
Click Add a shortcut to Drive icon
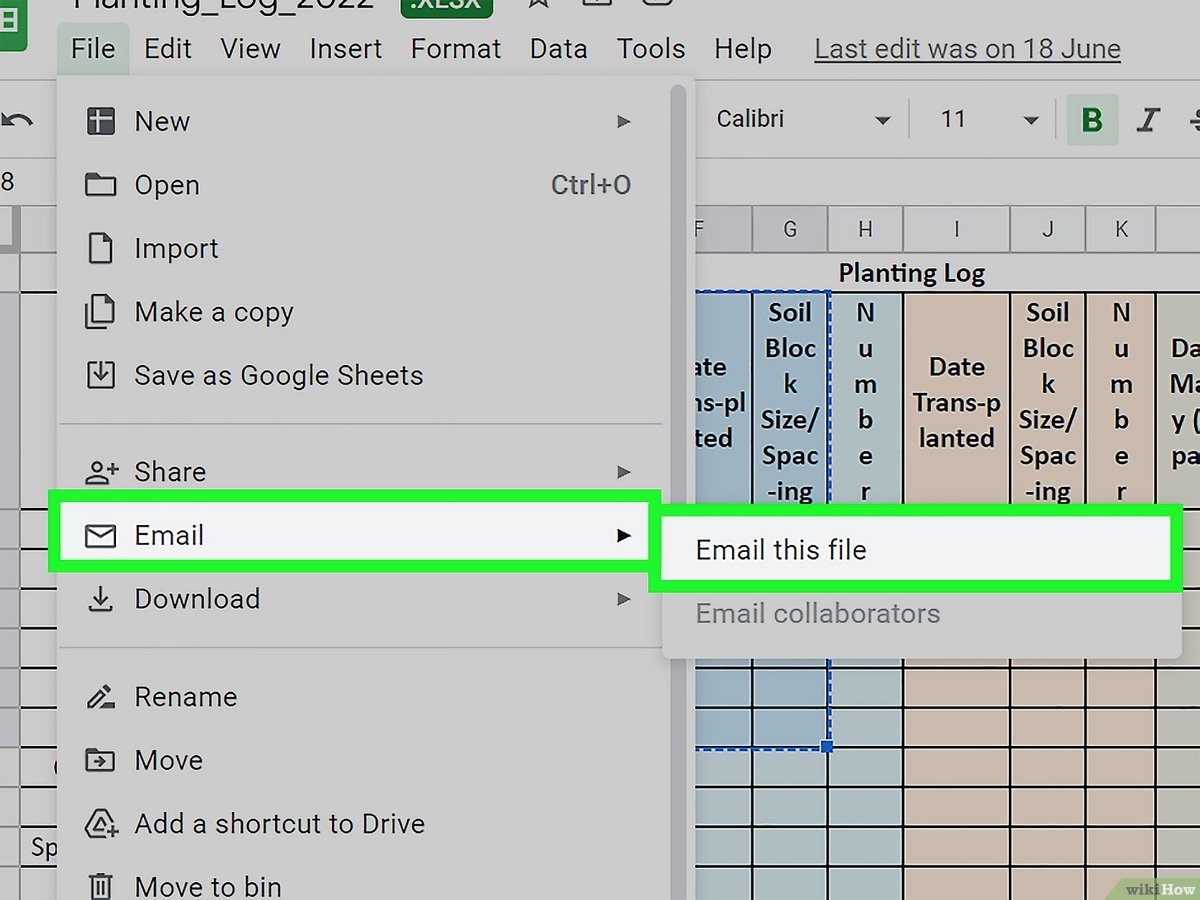100,824
